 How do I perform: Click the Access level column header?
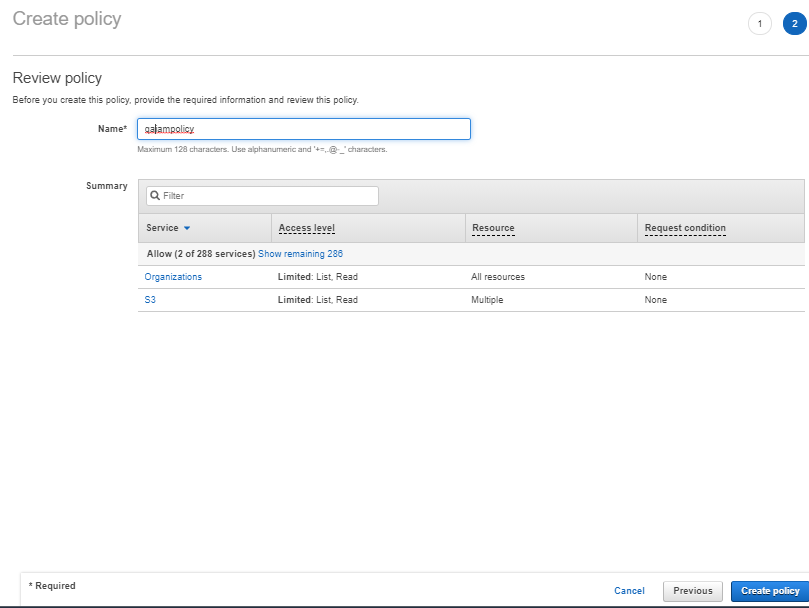306,228
